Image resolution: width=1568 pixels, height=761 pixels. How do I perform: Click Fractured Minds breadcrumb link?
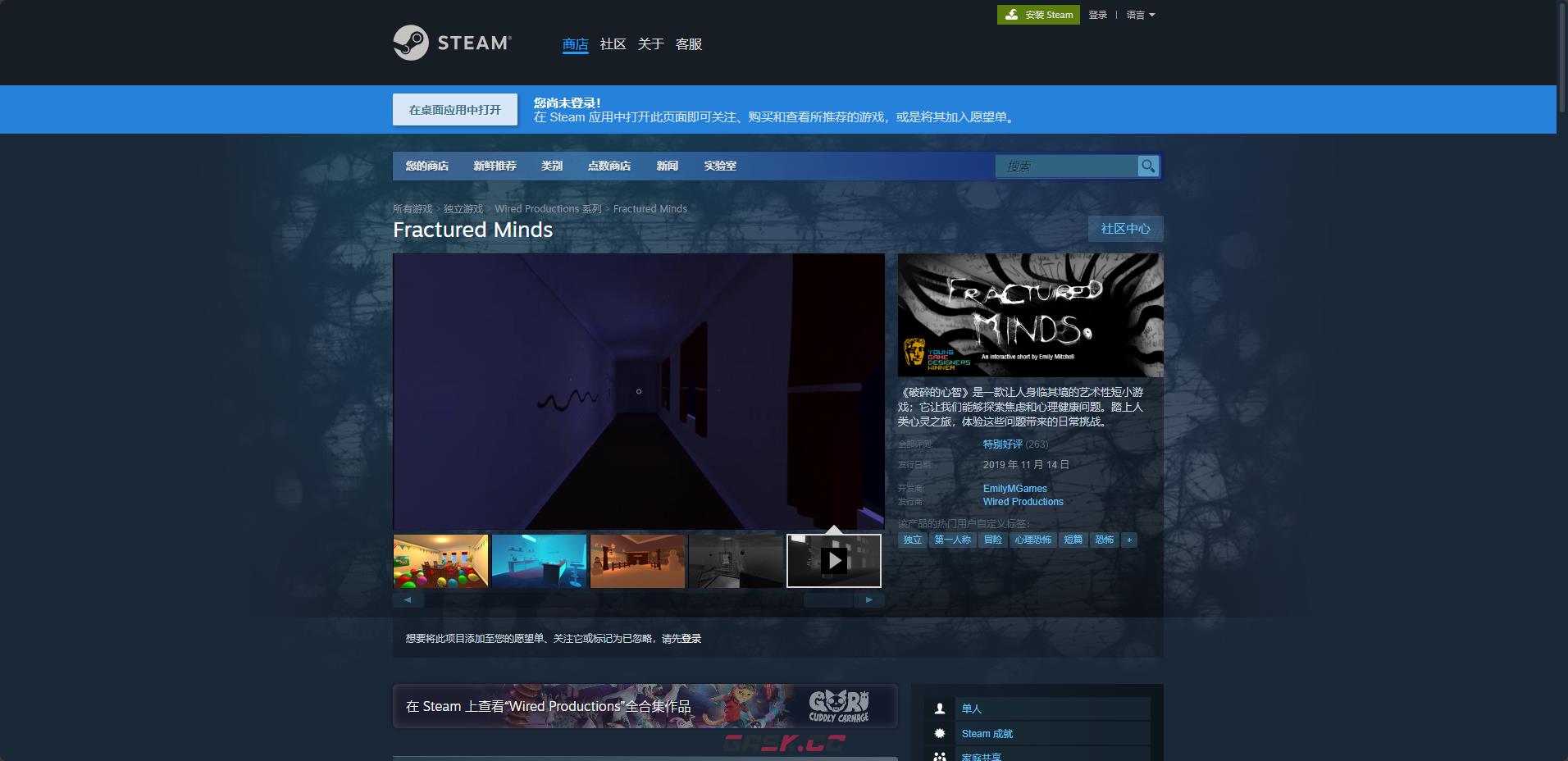click(650, 209)
